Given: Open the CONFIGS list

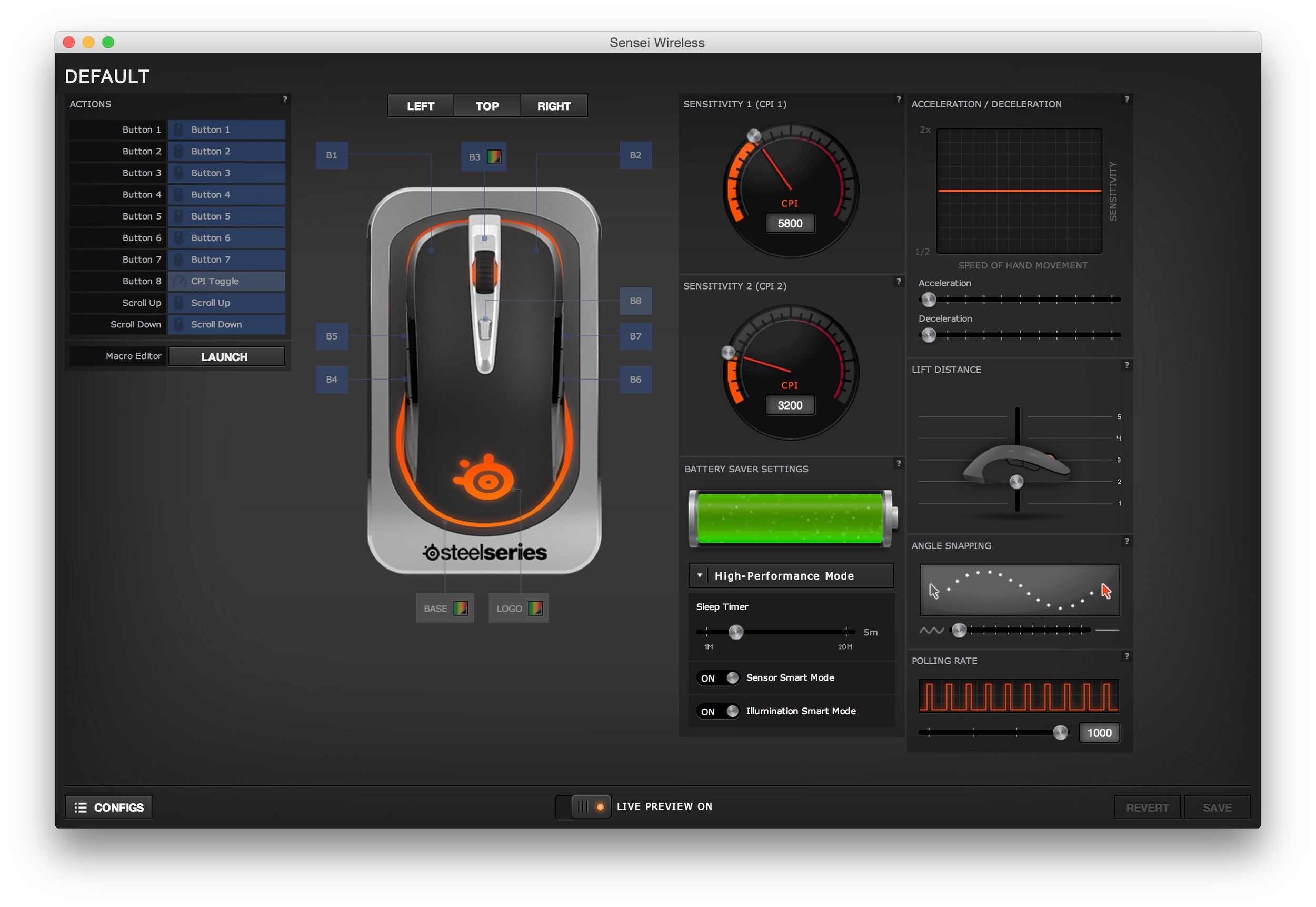Looking at the screenshot, I should pyautogui.click(x=108, y=807).
